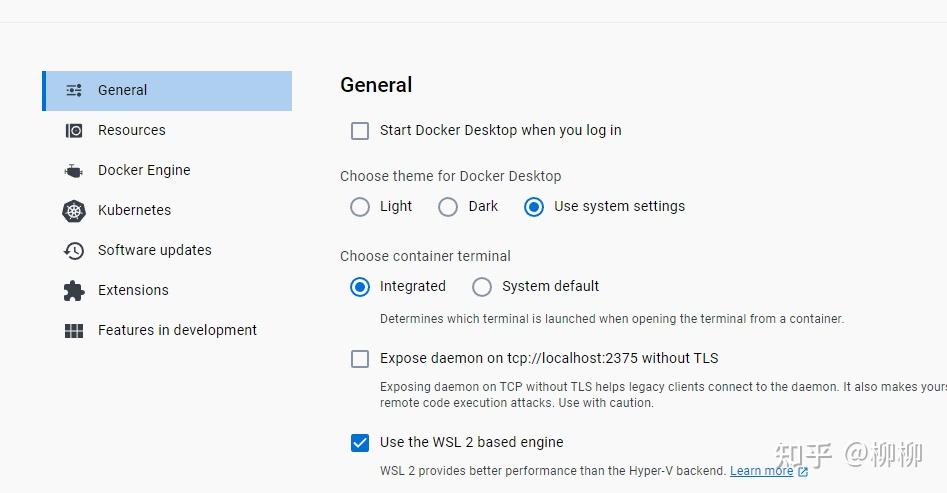Click the Features in development grid icon
Viewport: 947px width, 493px height.
click(x=74, y=330)
